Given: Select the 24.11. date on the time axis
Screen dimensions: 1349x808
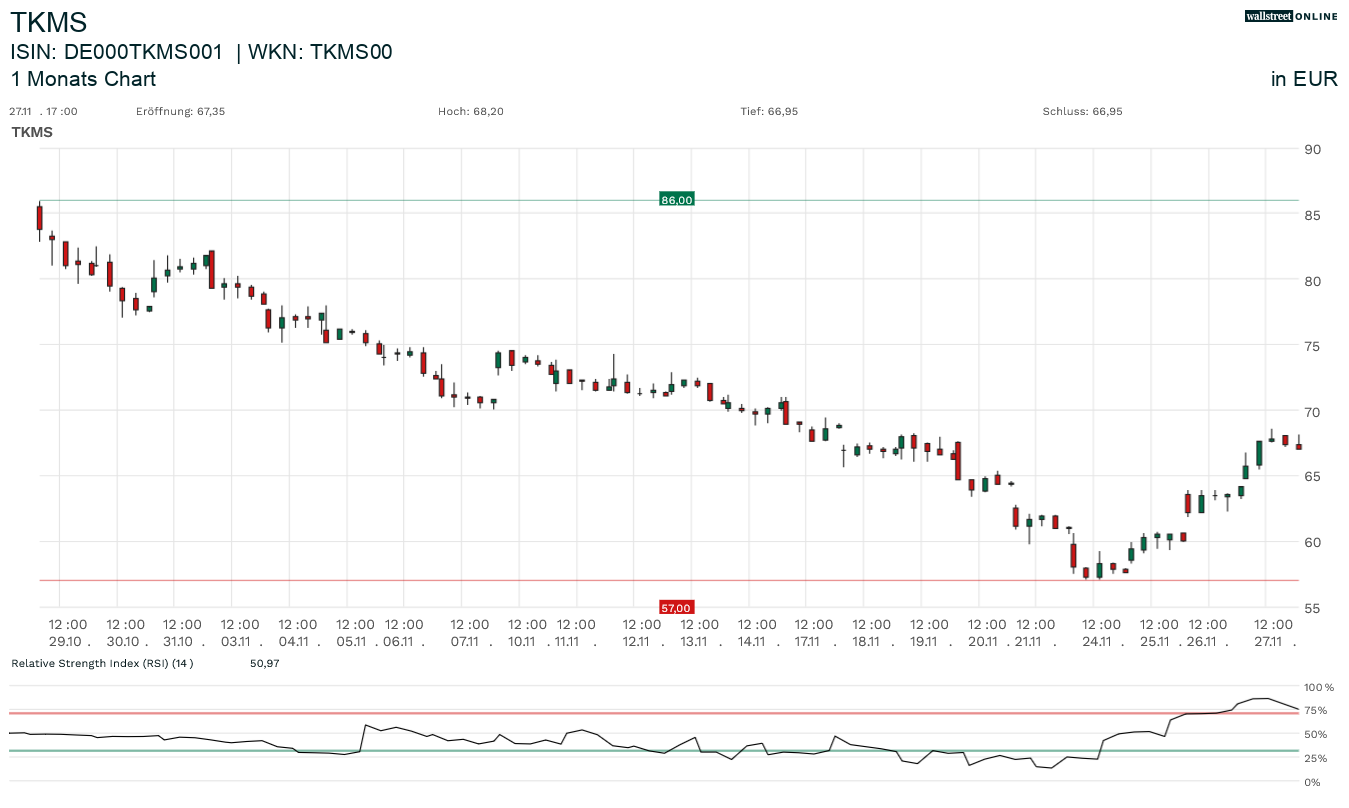Looking at the screenshot, I should point(1100,642).
